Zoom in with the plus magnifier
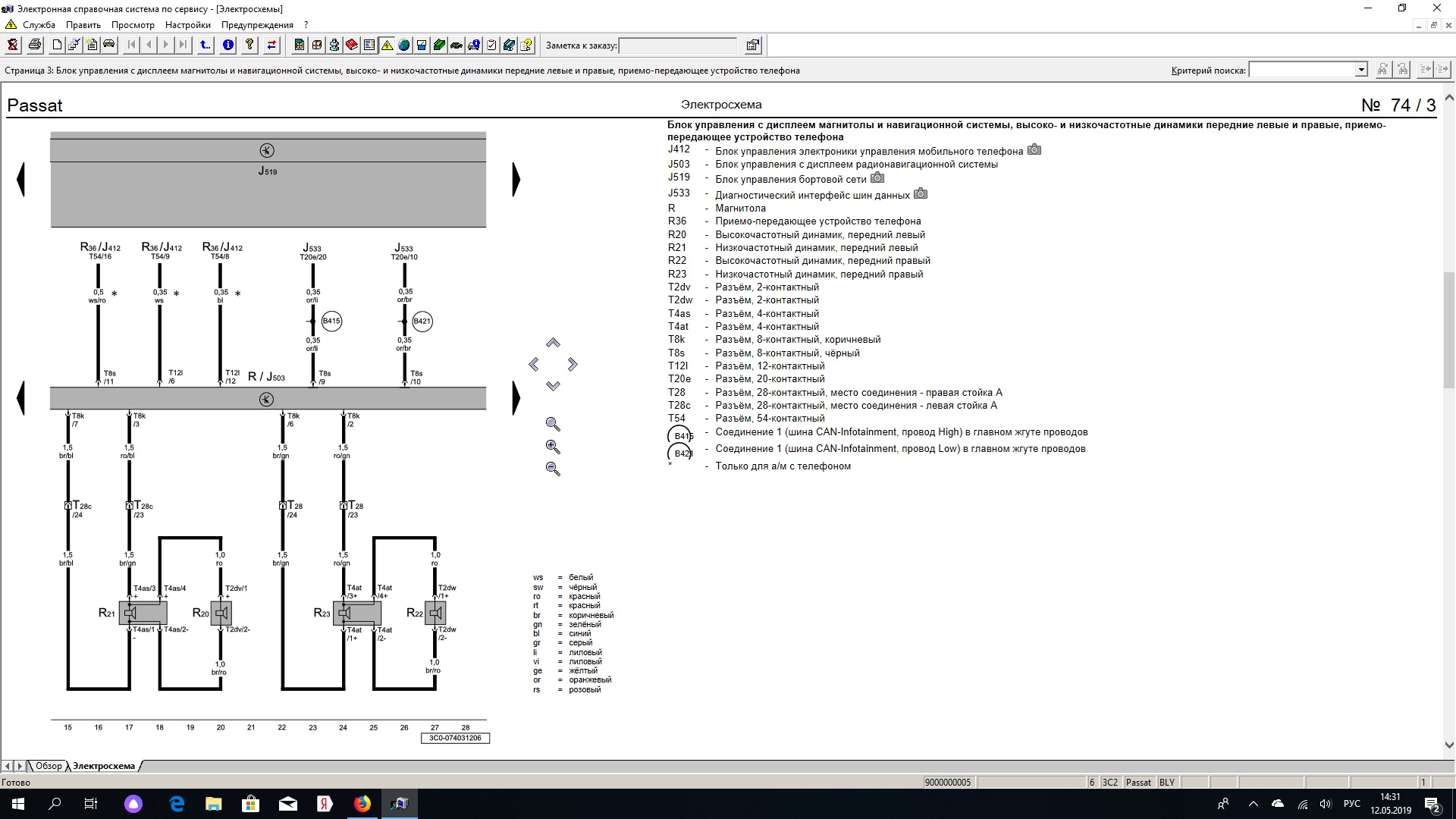The image size is (1456, 819). [553, 447]
